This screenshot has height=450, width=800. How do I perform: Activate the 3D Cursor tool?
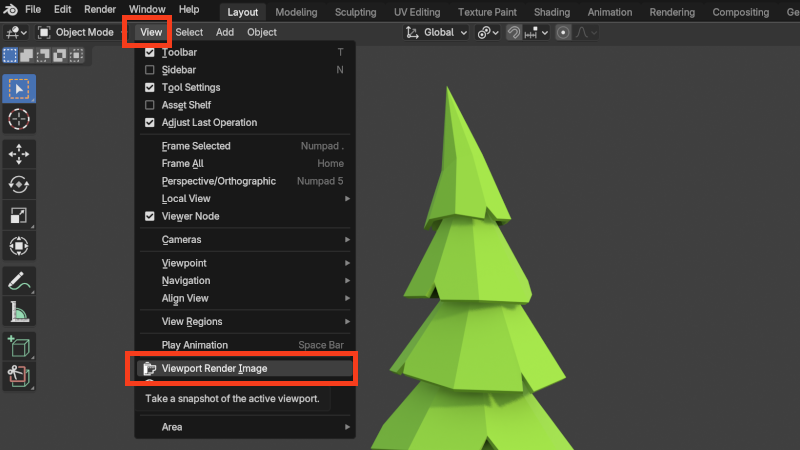point(19,119)
